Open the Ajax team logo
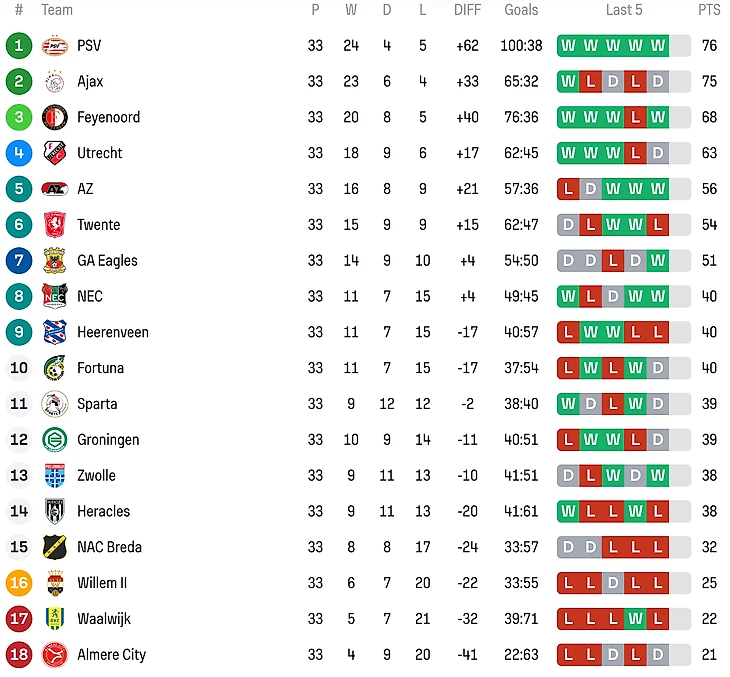This screenshot has width=730, height=677. (54, 81)
